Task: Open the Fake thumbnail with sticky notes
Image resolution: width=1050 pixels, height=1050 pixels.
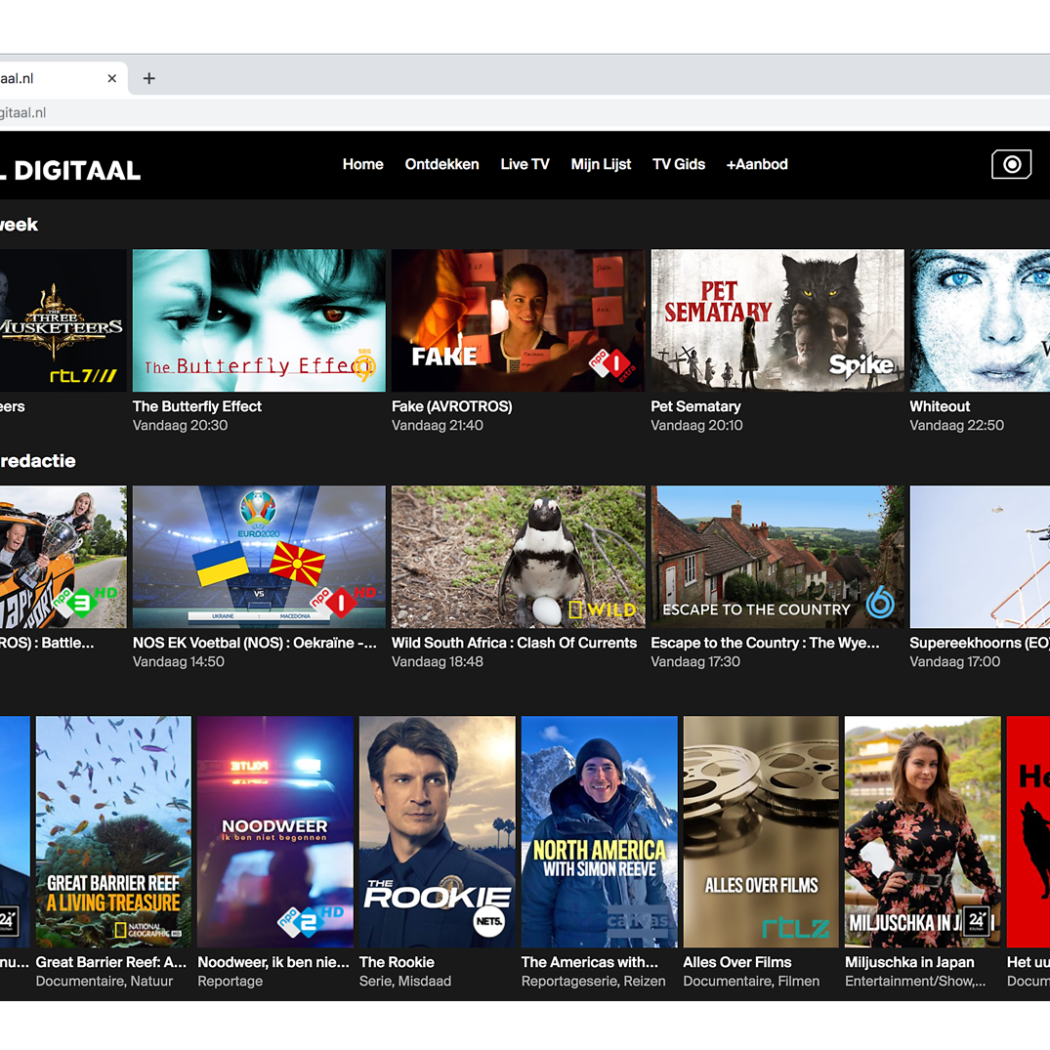Action: (x=518, y=320)
